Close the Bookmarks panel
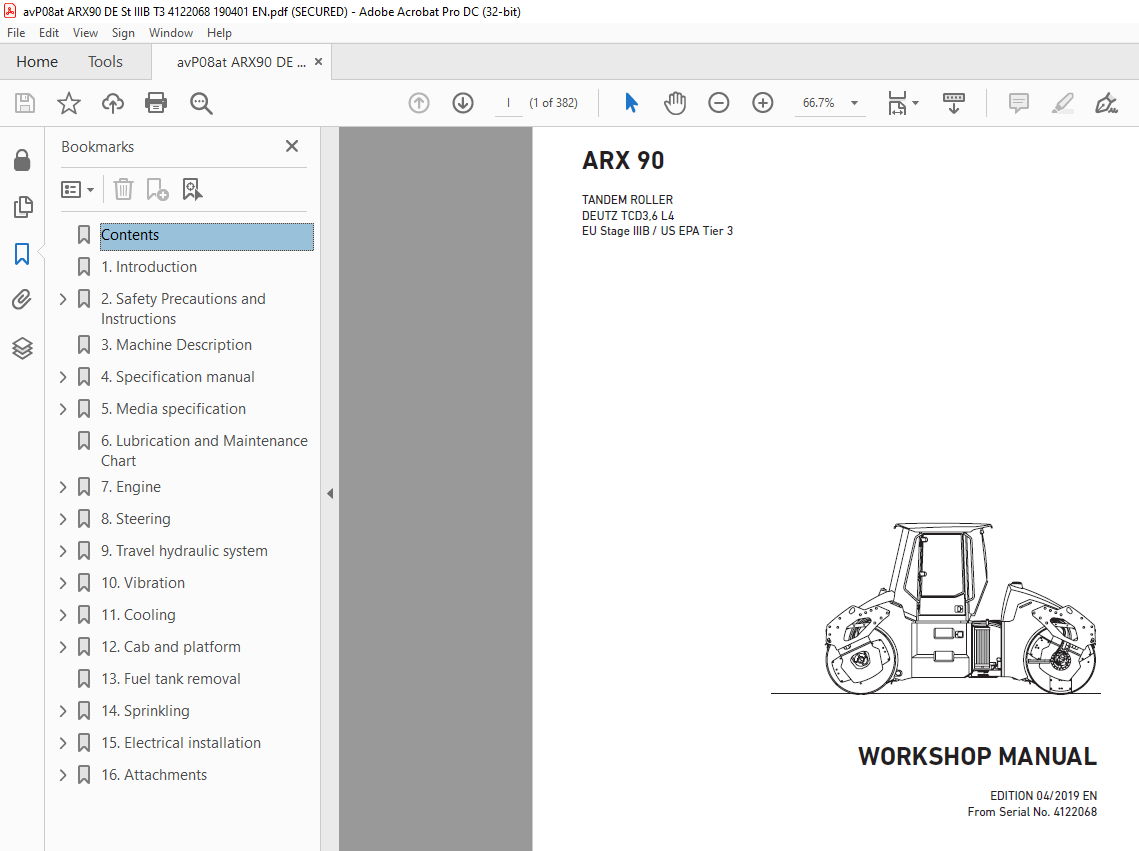Image resolution: width=1139 pixels, height=851 pixels. tap(292, 146)
